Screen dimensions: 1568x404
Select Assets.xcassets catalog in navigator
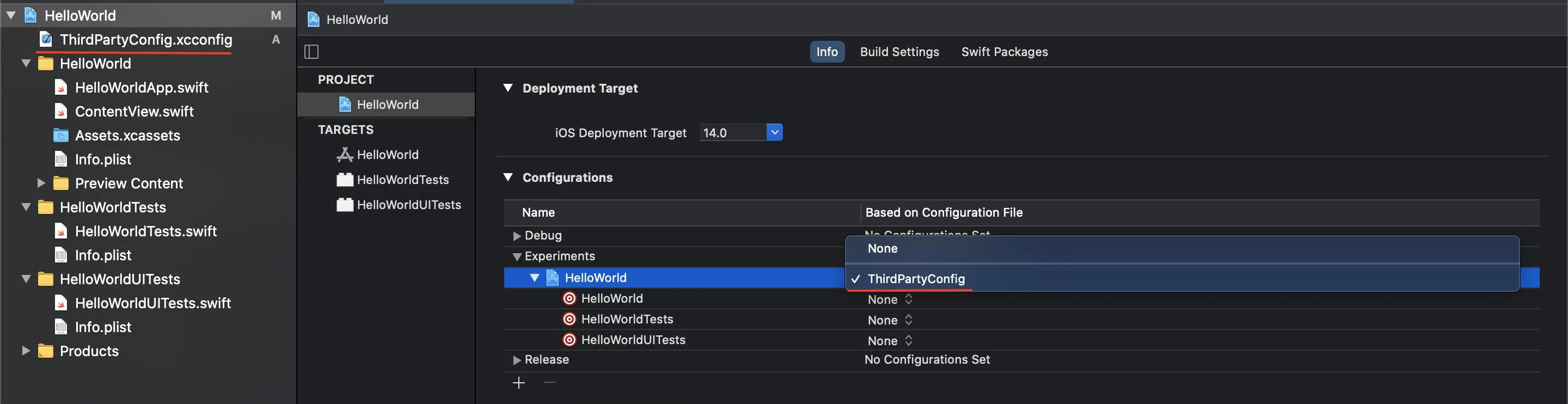(127, 135)
